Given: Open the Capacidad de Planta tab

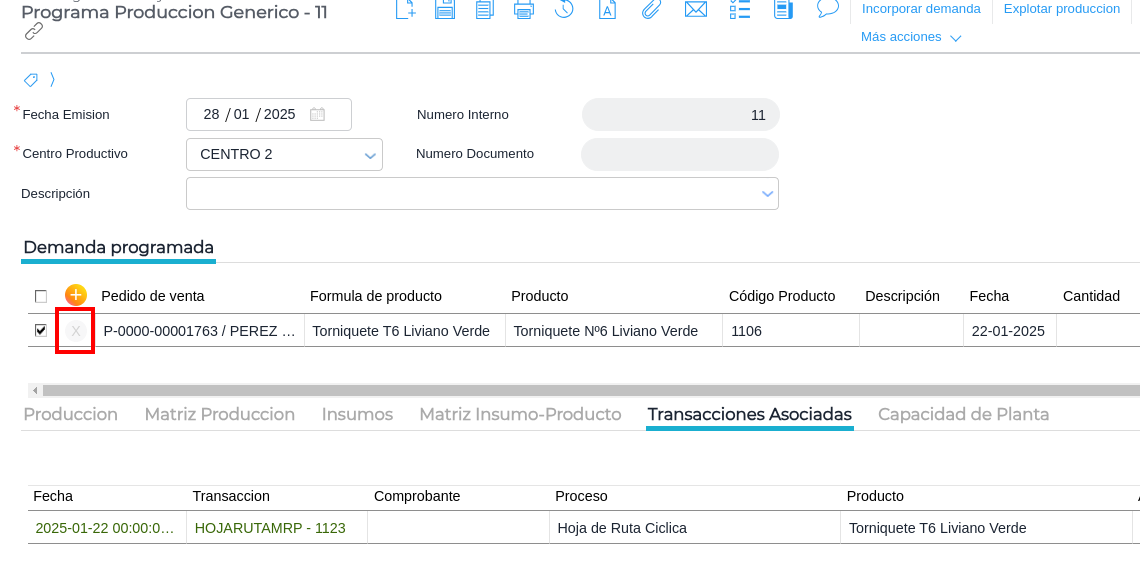Looking at the screenshot, I should click(963, 414).
